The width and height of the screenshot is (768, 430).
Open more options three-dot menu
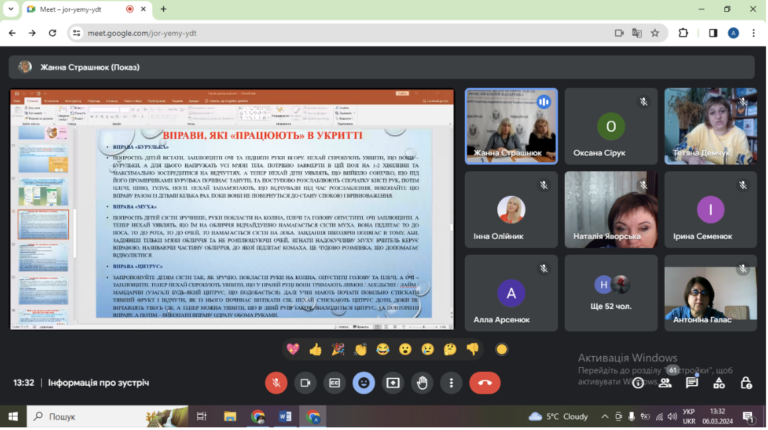451,383
